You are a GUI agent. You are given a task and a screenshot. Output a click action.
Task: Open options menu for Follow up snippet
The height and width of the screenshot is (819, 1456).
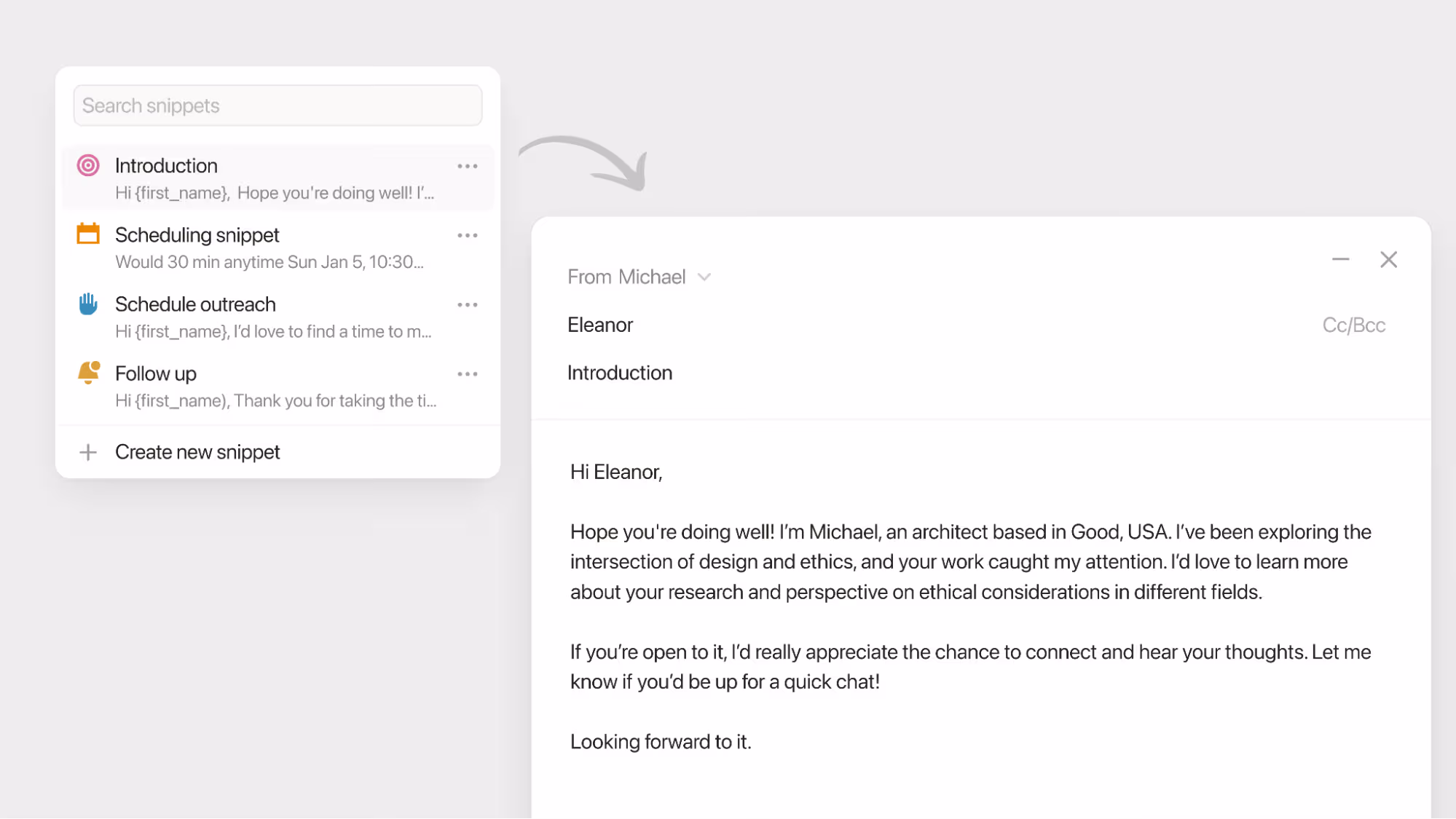pyautogui.click(x=468, y=373)
